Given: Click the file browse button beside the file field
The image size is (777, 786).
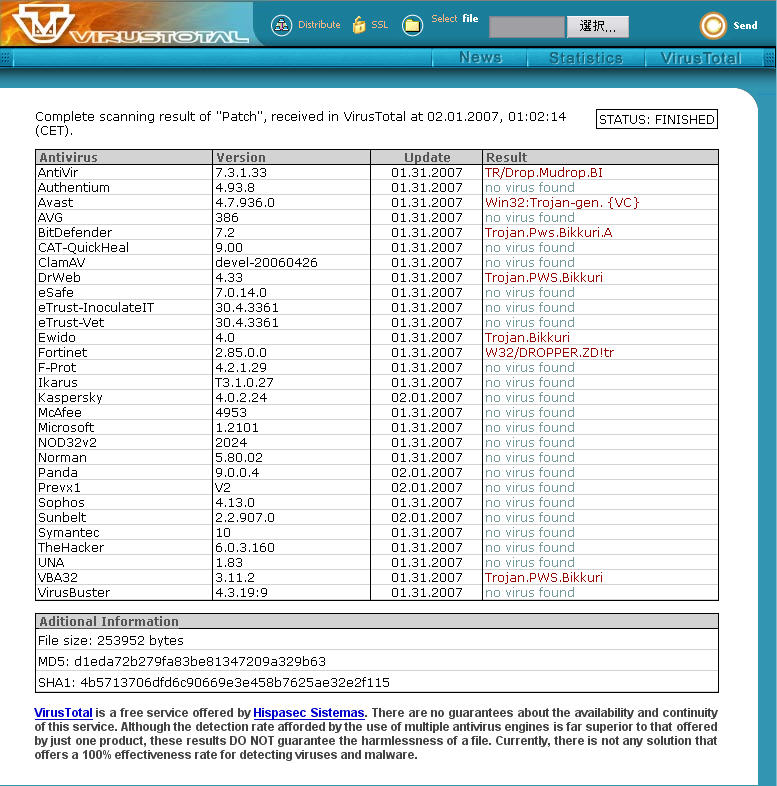Looking at the screenshot, I should [598, 27].
